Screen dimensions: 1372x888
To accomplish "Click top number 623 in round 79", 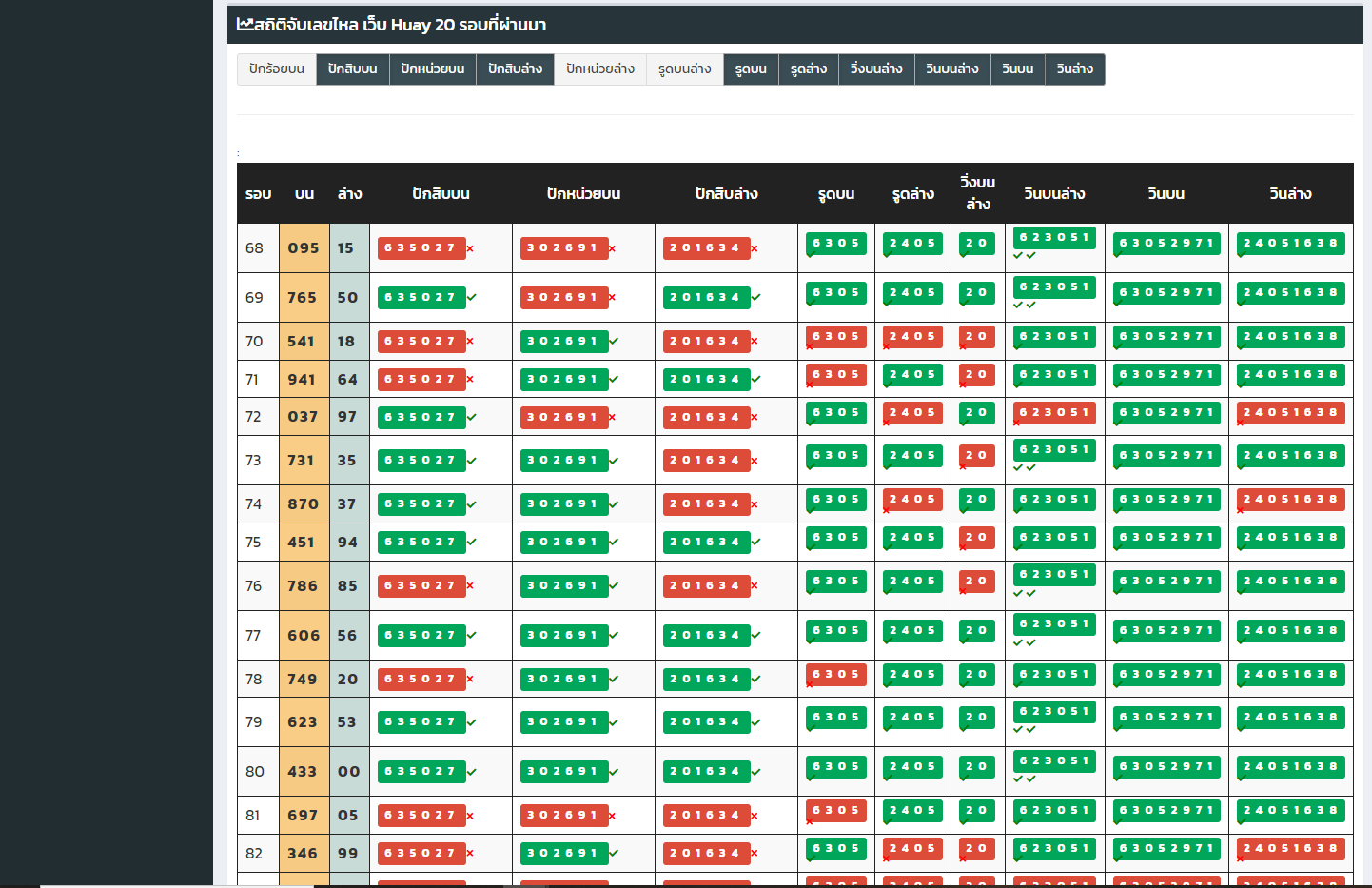I will point(303,721).
